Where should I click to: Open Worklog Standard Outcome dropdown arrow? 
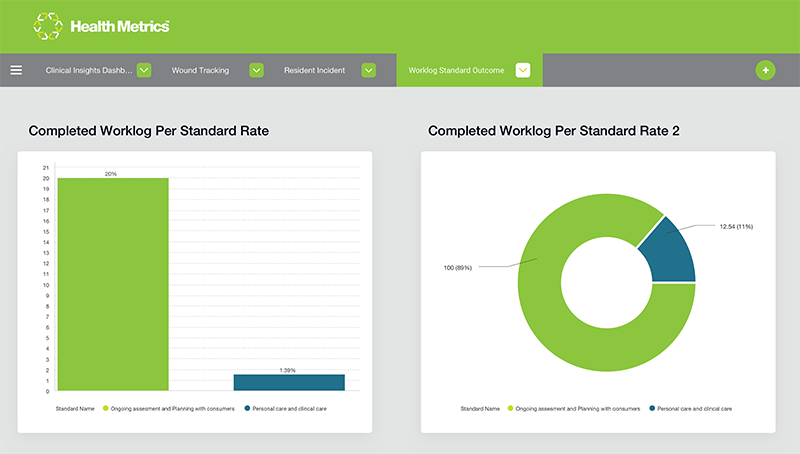[522, 70]
